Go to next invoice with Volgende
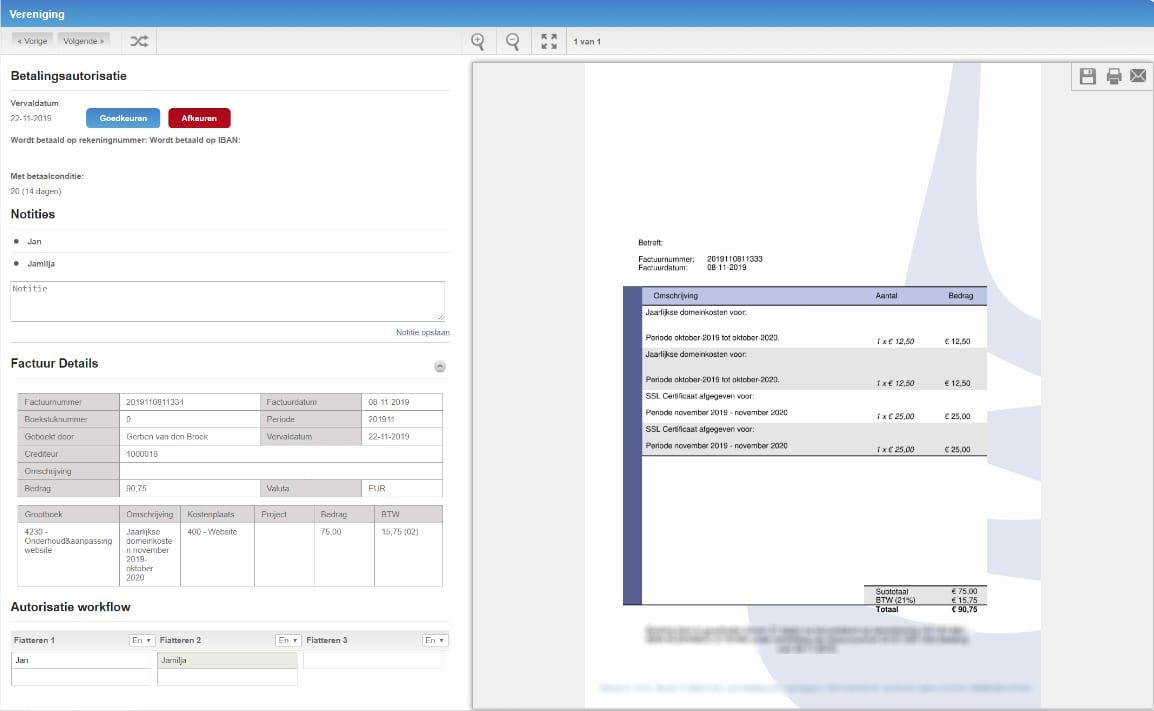 coord(83,41)
